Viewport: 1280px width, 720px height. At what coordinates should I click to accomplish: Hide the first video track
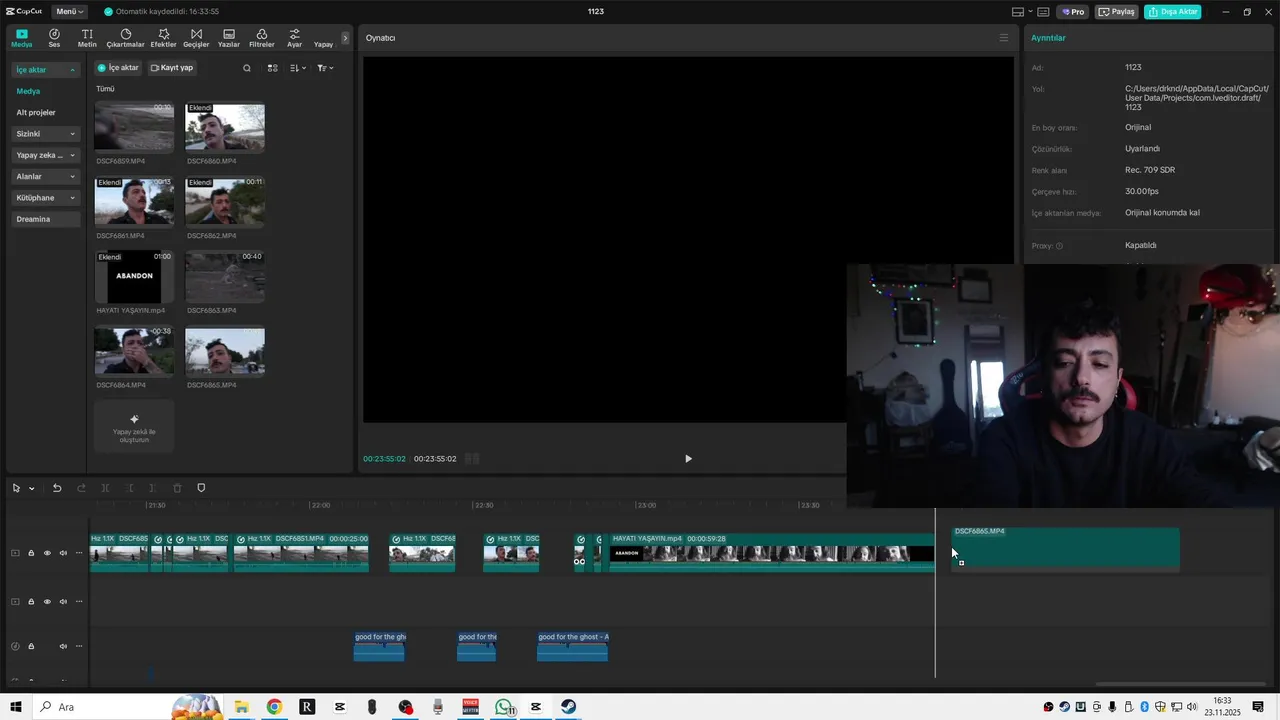coord(47,553)
